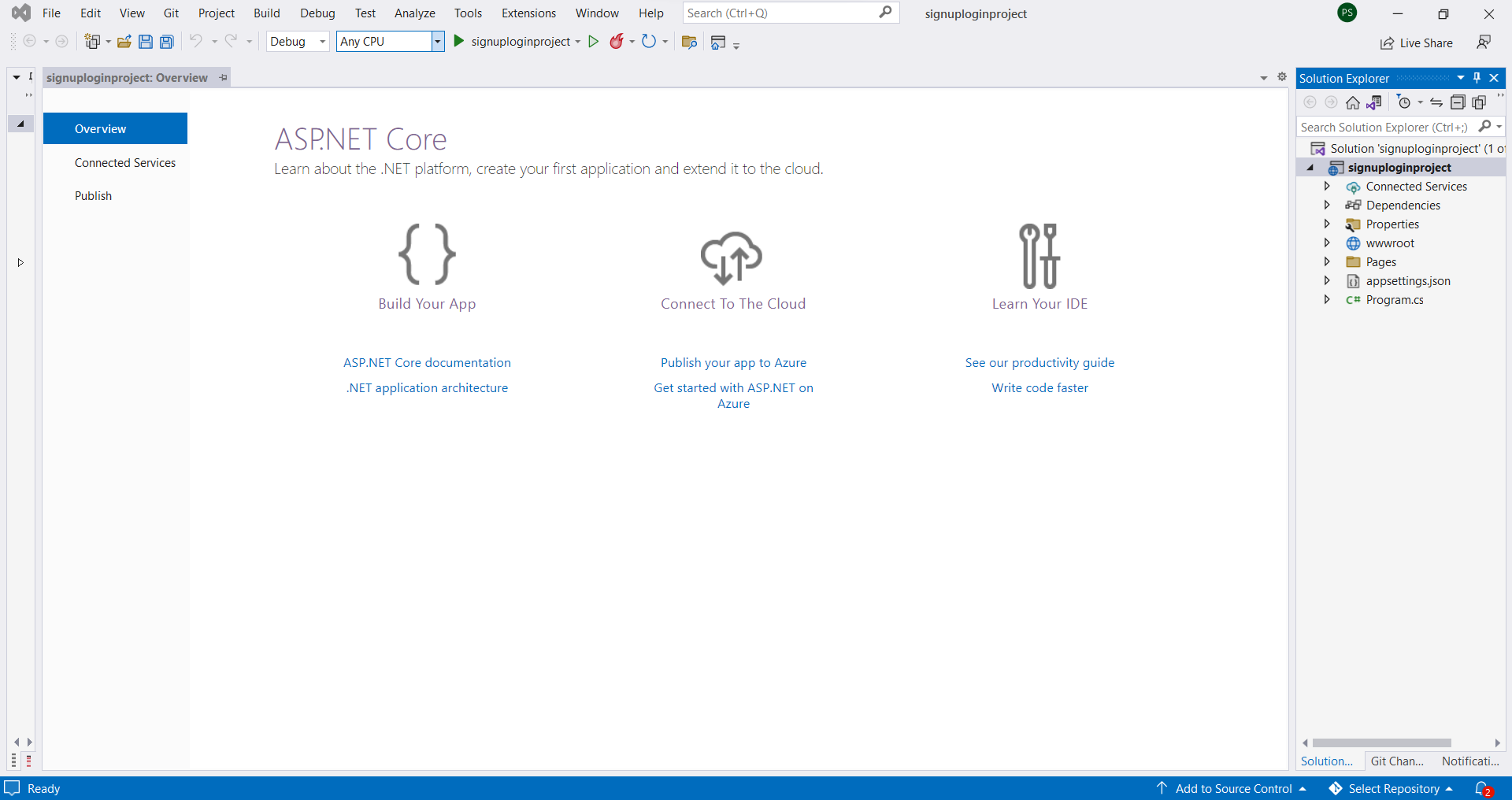Open the ASP.NET Core documentation link
This screenshot has width=1512, height=800.
click(427, 363)
